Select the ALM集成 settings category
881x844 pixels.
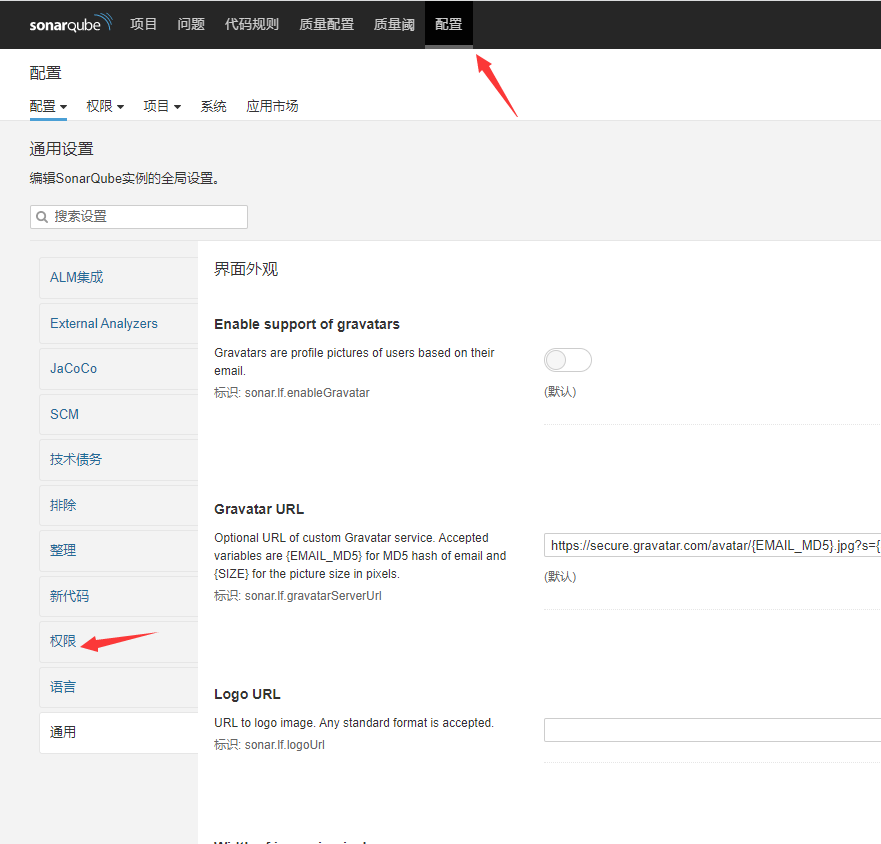(x=74, y=277)
